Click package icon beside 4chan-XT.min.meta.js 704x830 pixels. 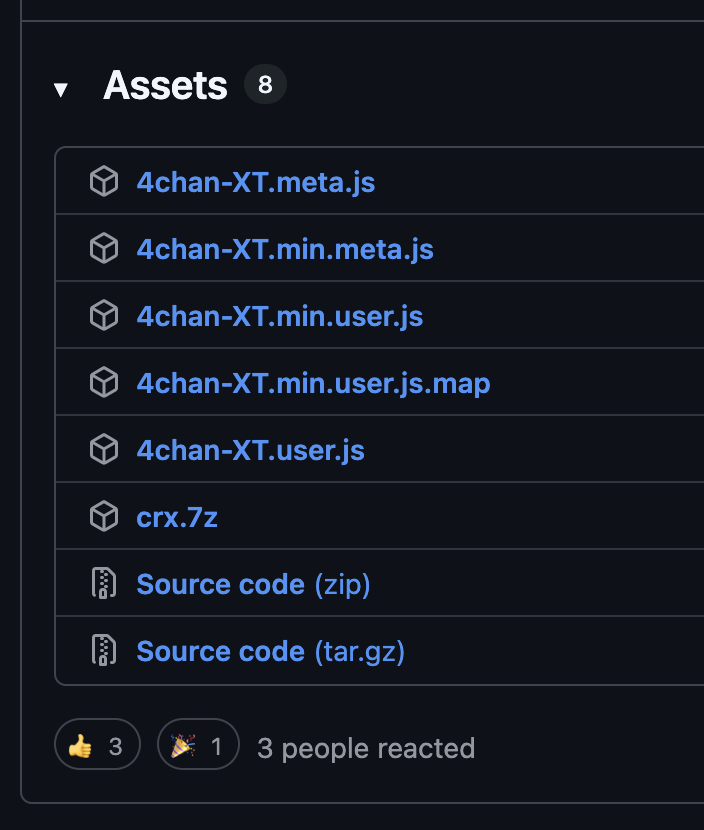[x=104, y=249]
